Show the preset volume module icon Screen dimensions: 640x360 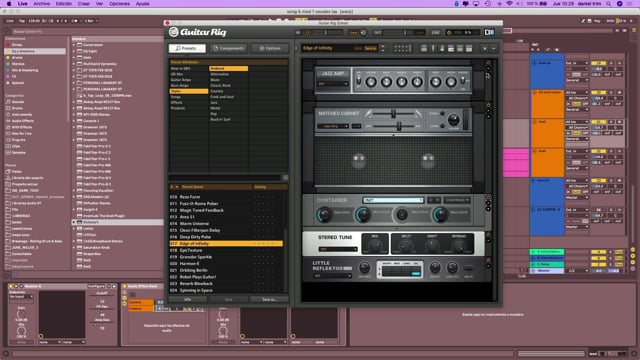[x=460, y=49]
